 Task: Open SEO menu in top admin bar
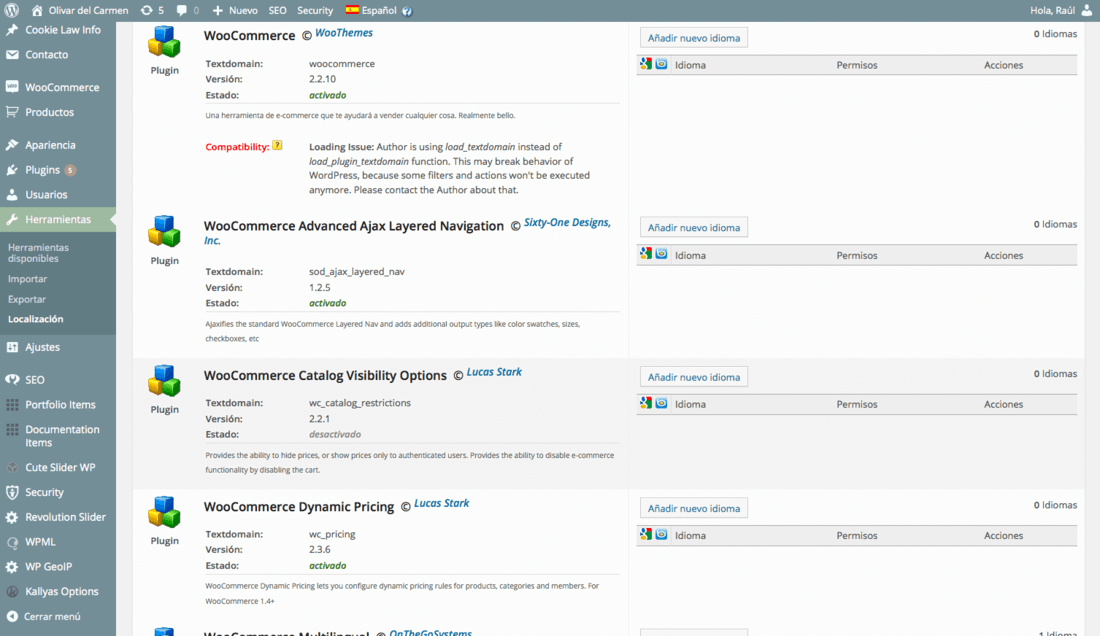point(278,11)
